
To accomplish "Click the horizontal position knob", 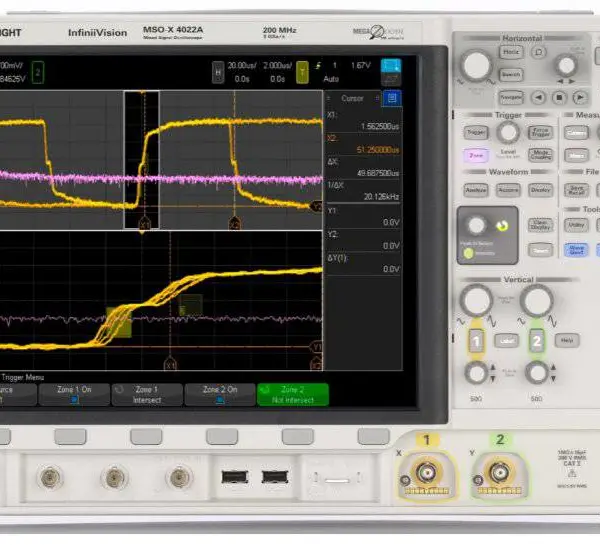I will click(566, 65).
